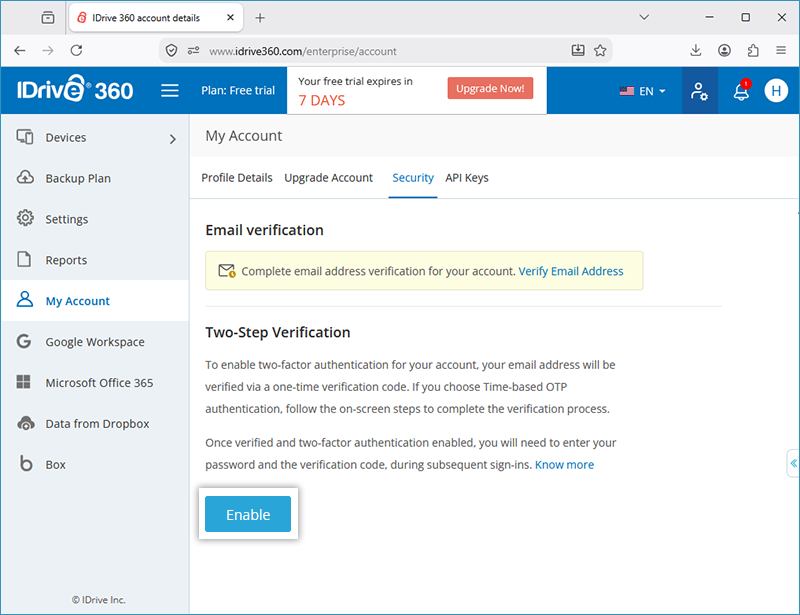Click the Devices sidebar icon
Image resolution: width=800 pixels, height=615 pixels.
tap(25, 137)
